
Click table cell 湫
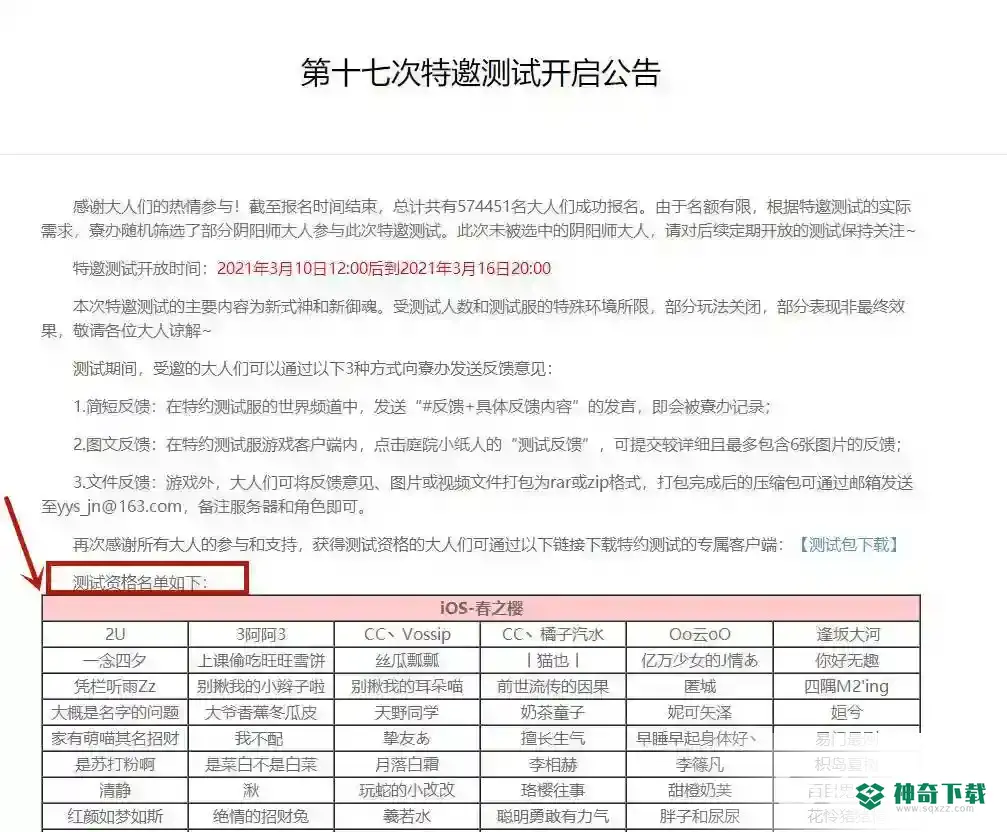[261, 790]
